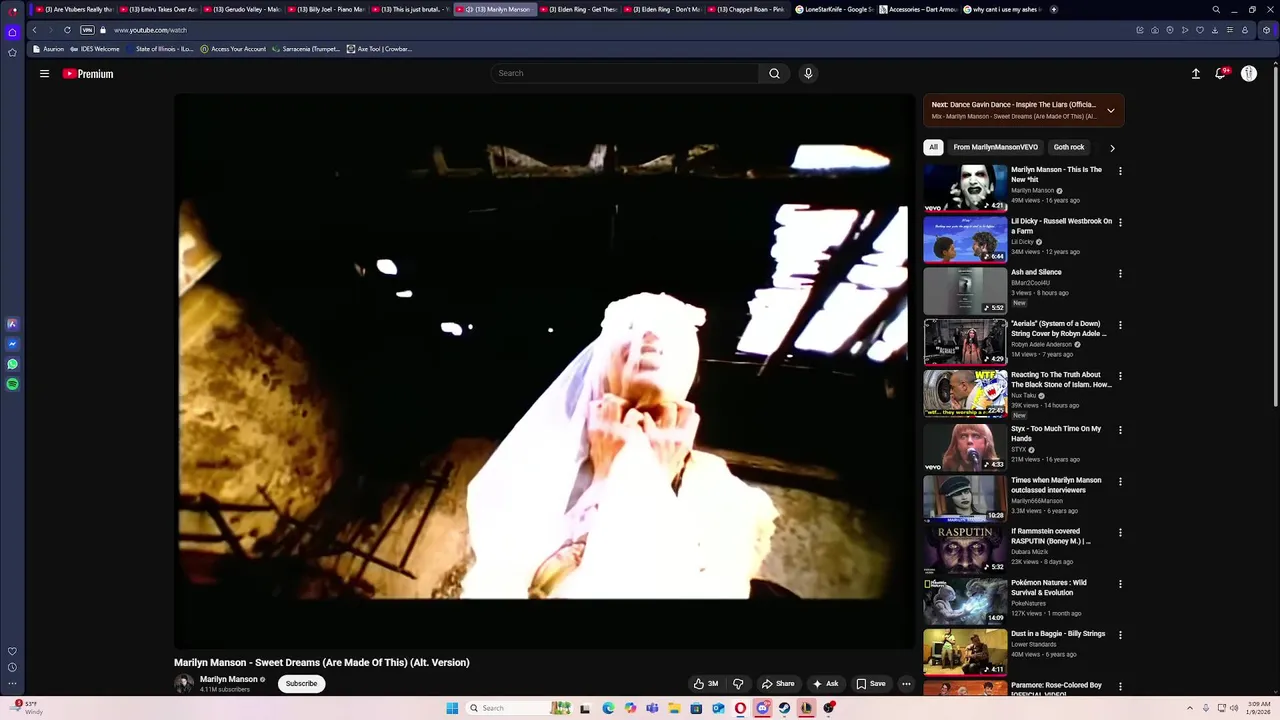Image resolution: width=1280 pixels, height=720 pixels.
Task: Open options menu for Ash and Silence
Action: point(1120,273)
